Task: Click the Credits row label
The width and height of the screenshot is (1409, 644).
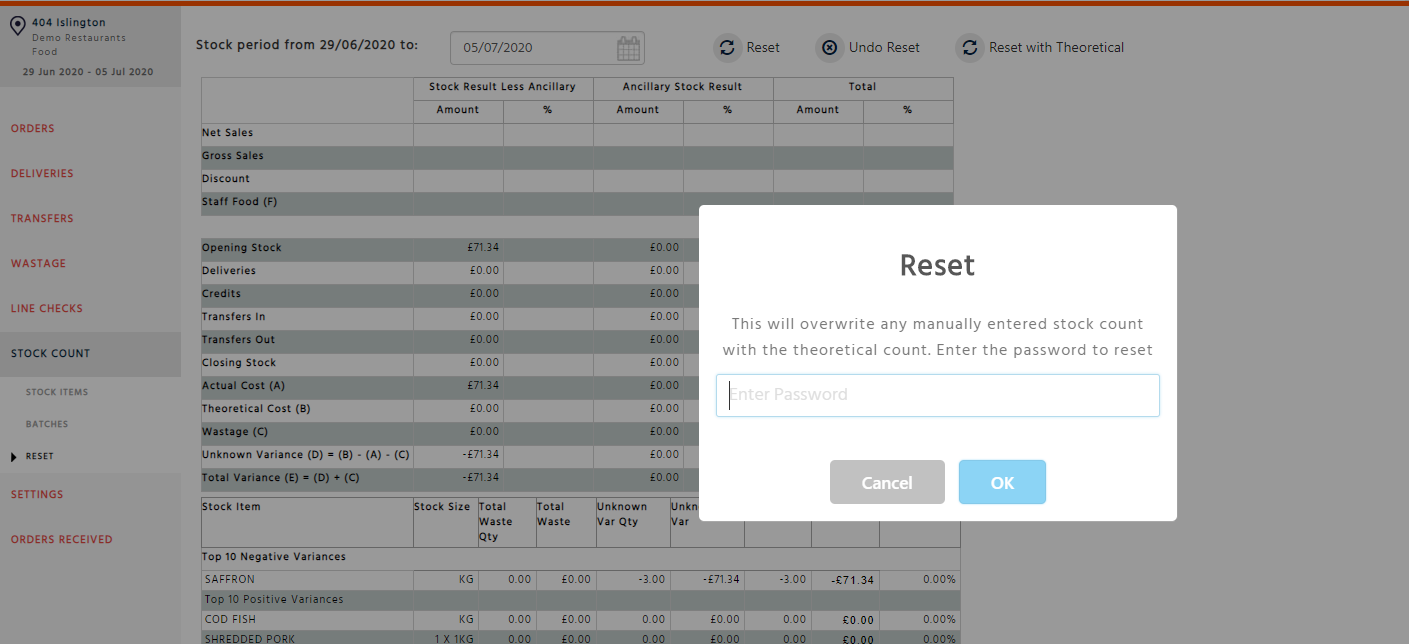Action: pos(222,294)
